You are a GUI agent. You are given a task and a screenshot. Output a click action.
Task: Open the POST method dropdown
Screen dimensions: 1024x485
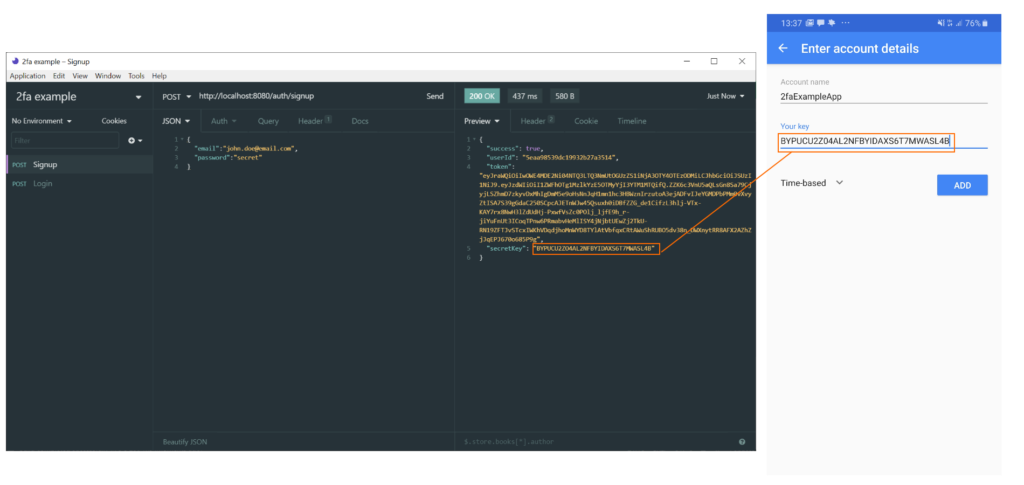click(x=177, y=97)
